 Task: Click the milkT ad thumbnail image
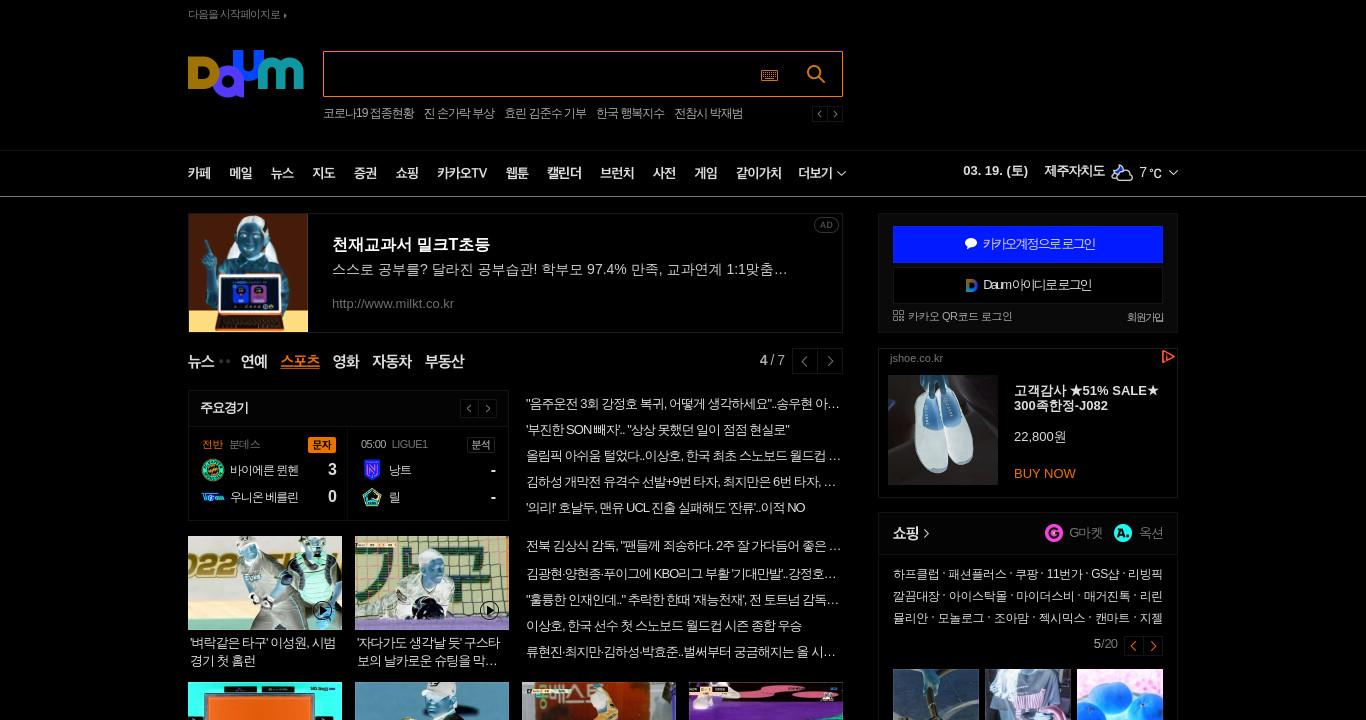(248, 273)
